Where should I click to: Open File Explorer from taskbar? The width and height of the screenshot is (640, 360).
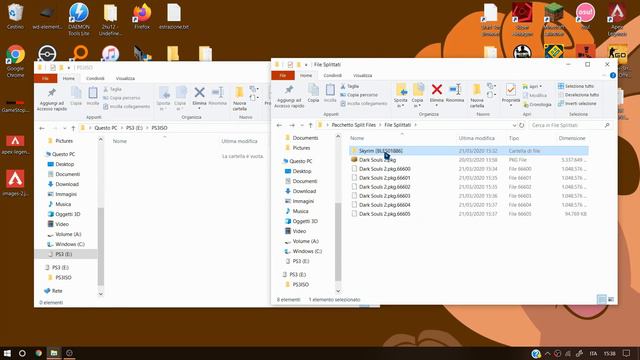(54, 353)
